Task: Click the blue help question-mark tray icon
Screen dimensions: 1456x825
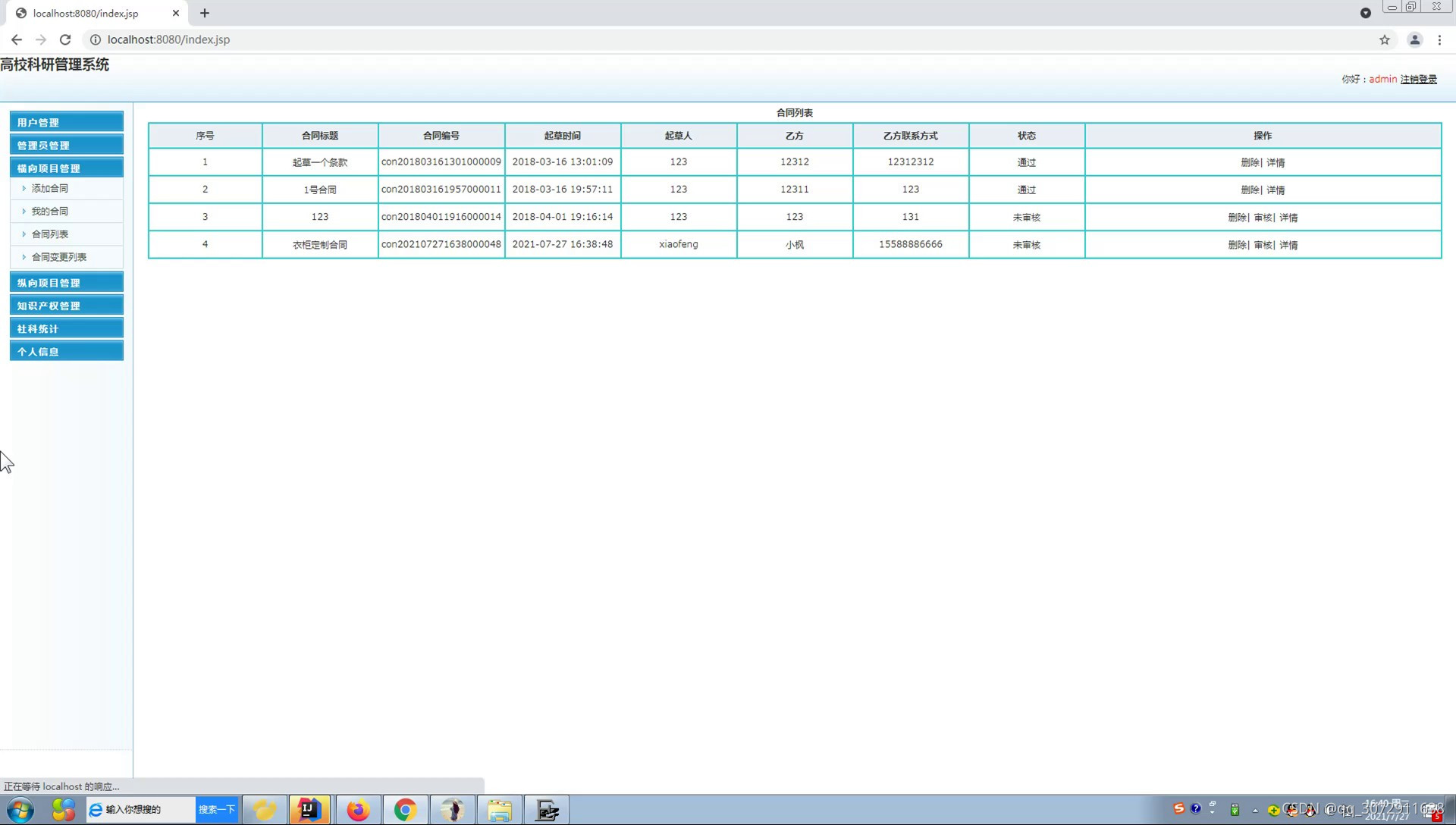Action: (1196, 808)
